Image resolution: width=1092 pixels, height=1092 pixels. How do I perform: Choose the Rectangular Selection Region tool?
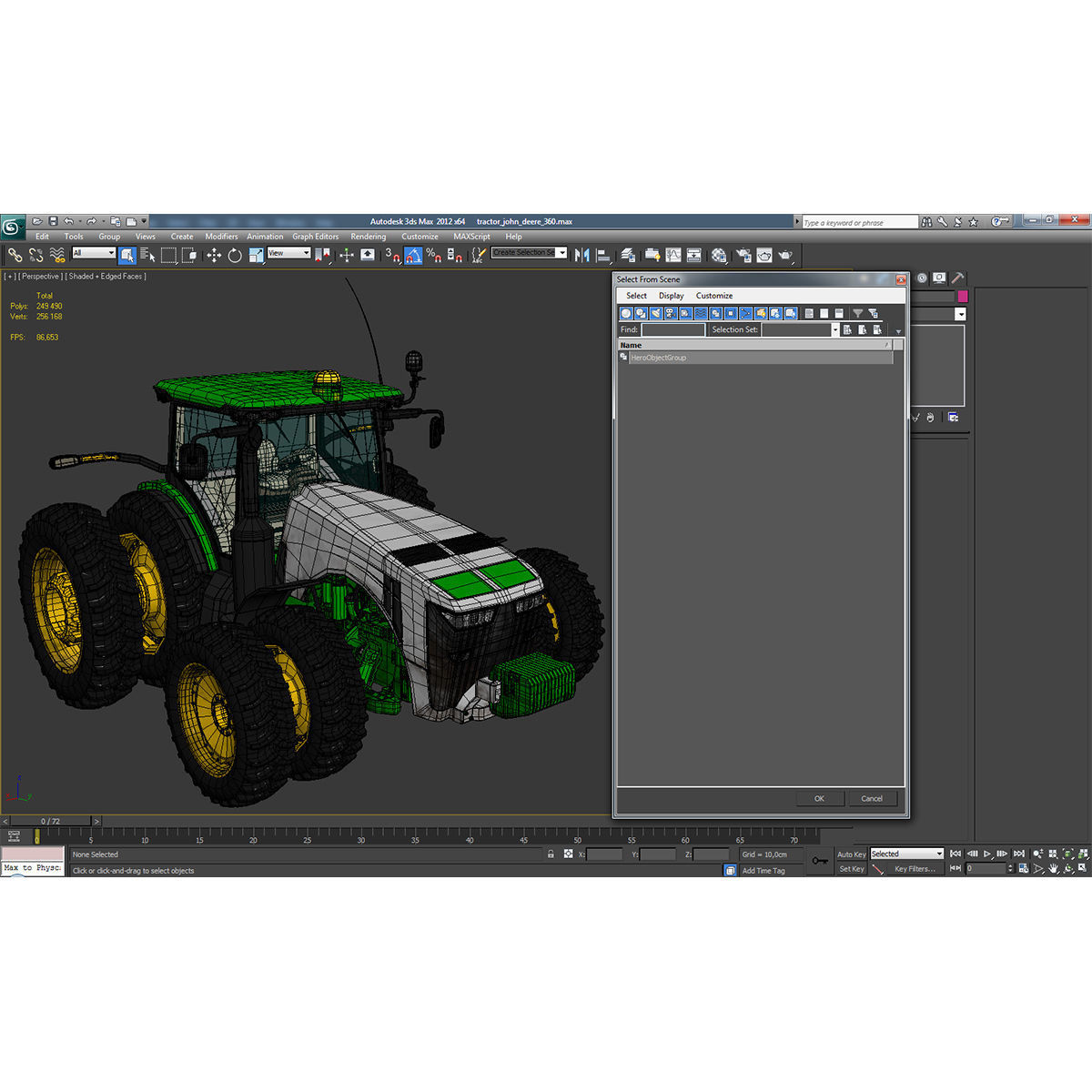pos(169,256)
